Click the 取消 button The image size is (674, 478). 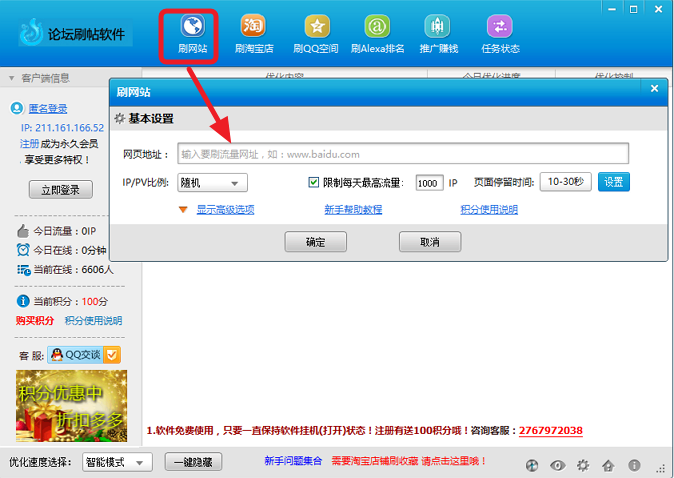click(430, 242)
